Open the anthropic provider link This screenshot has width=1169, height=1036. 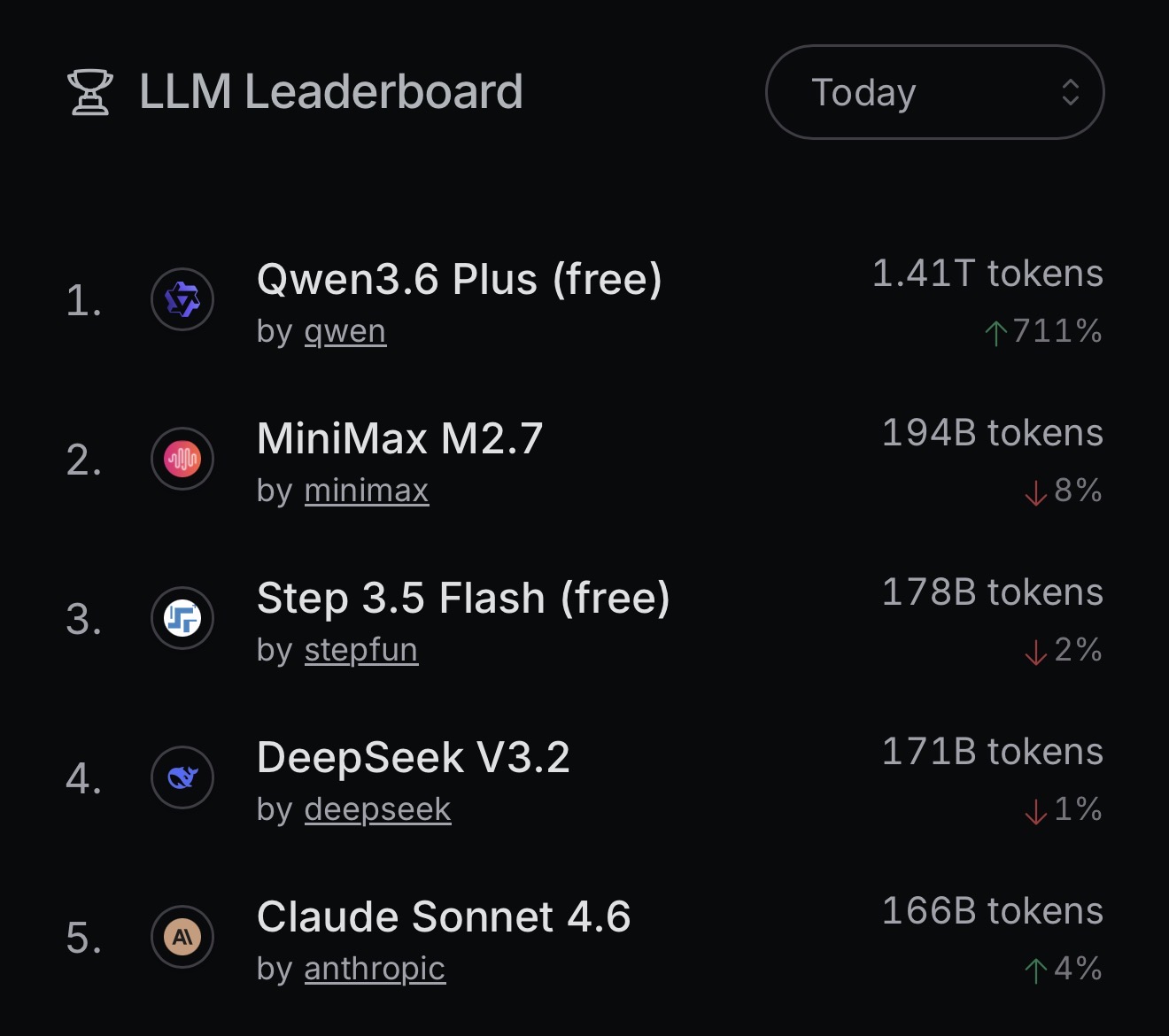[375, 969]
